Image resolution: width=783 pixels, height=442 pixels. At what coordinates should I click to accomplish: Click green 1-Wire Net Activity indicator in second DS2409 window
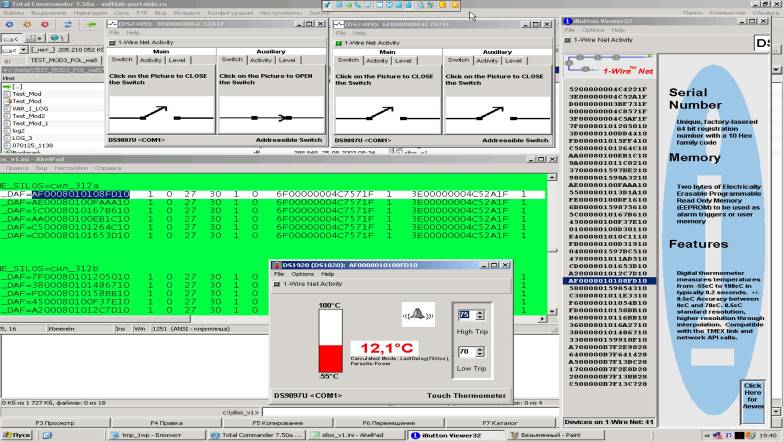click(x=339, y=43)
